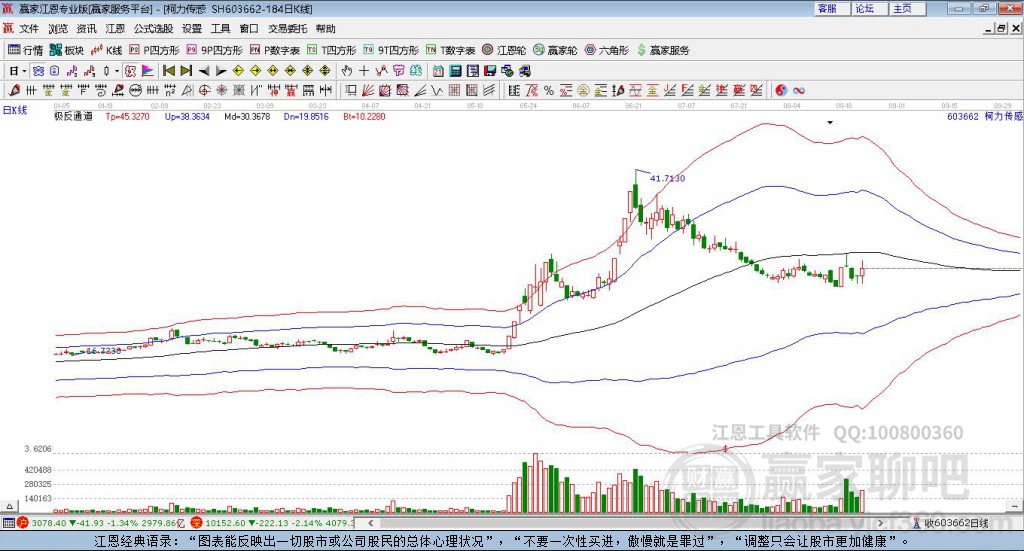Image resolution: width=1024 pixels, height=551 pixels.
Task: Open the 板块 sector view
Action: pos(67,50)
